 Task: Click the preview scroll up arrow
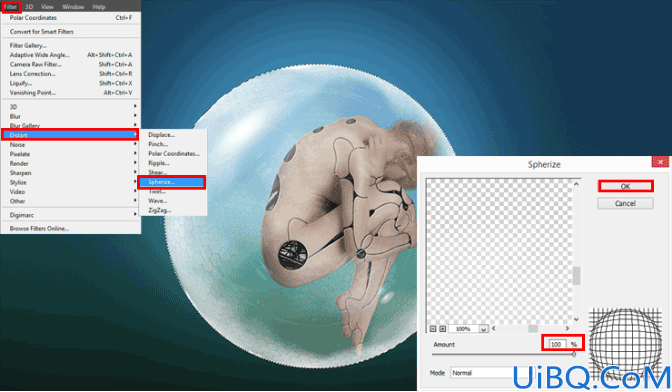point(576,184)
